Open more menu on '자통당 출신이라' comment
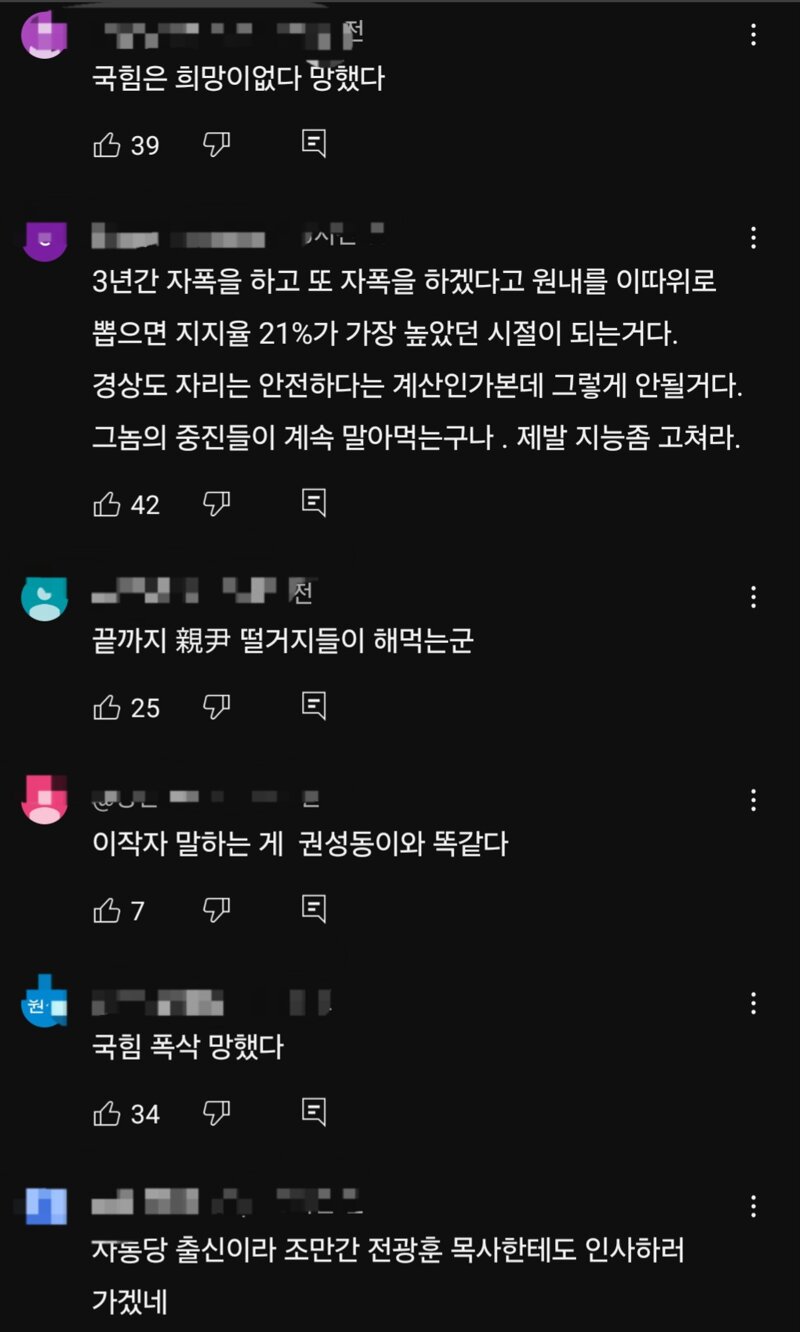Image resolution: width=800 pixels, height=1332 pixels. 753,1206
